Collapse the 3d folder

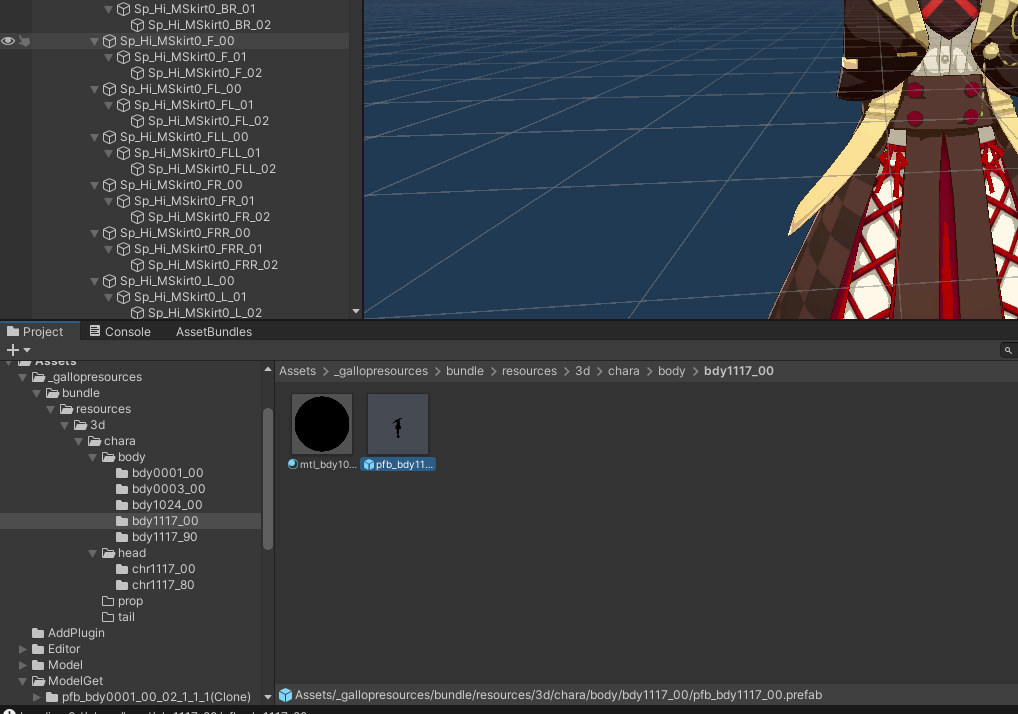pyautogui.click(x=65, y=425)
